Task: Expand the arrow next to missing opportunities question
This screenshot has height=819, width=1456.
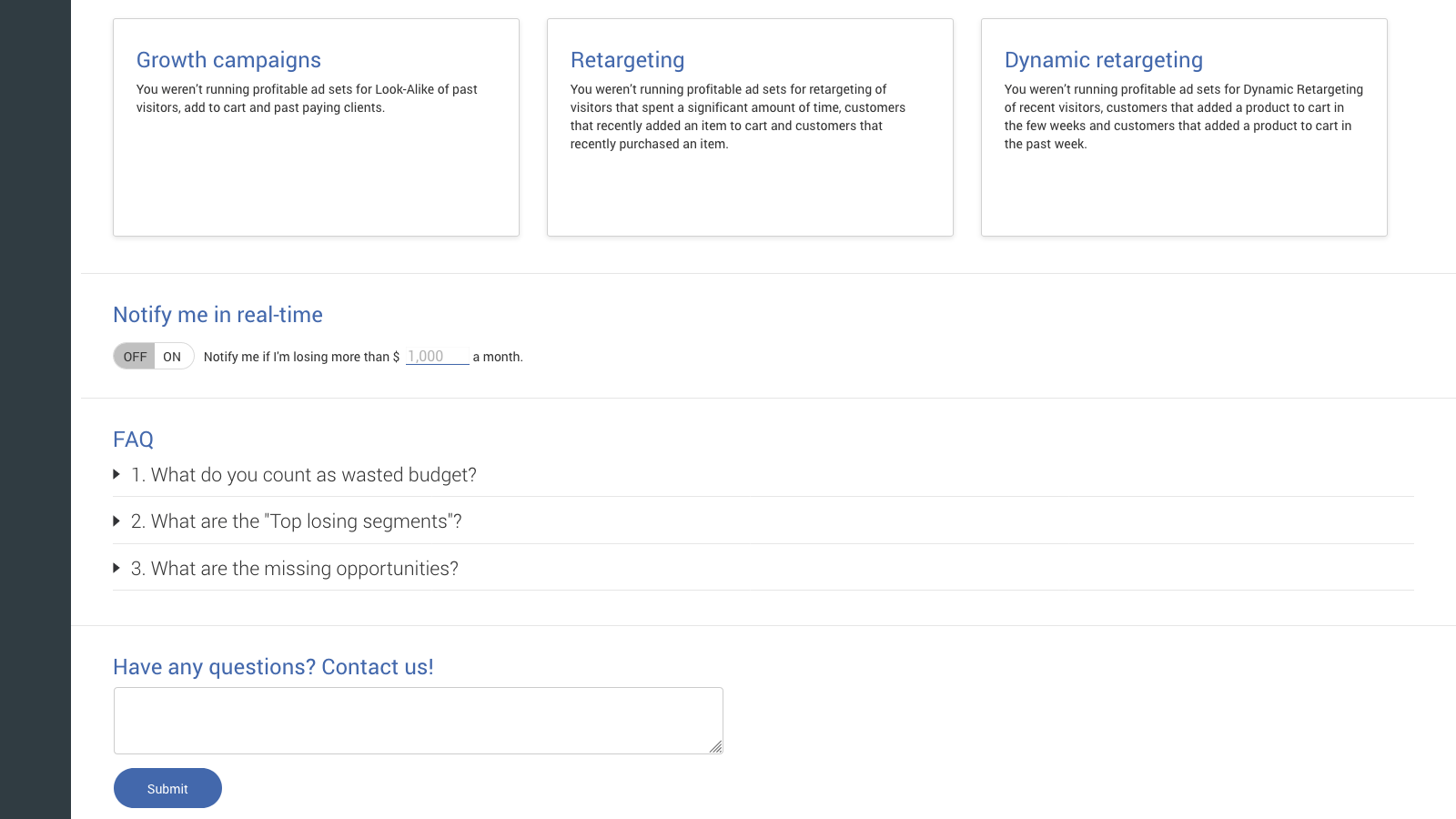Action: [116, 568]
